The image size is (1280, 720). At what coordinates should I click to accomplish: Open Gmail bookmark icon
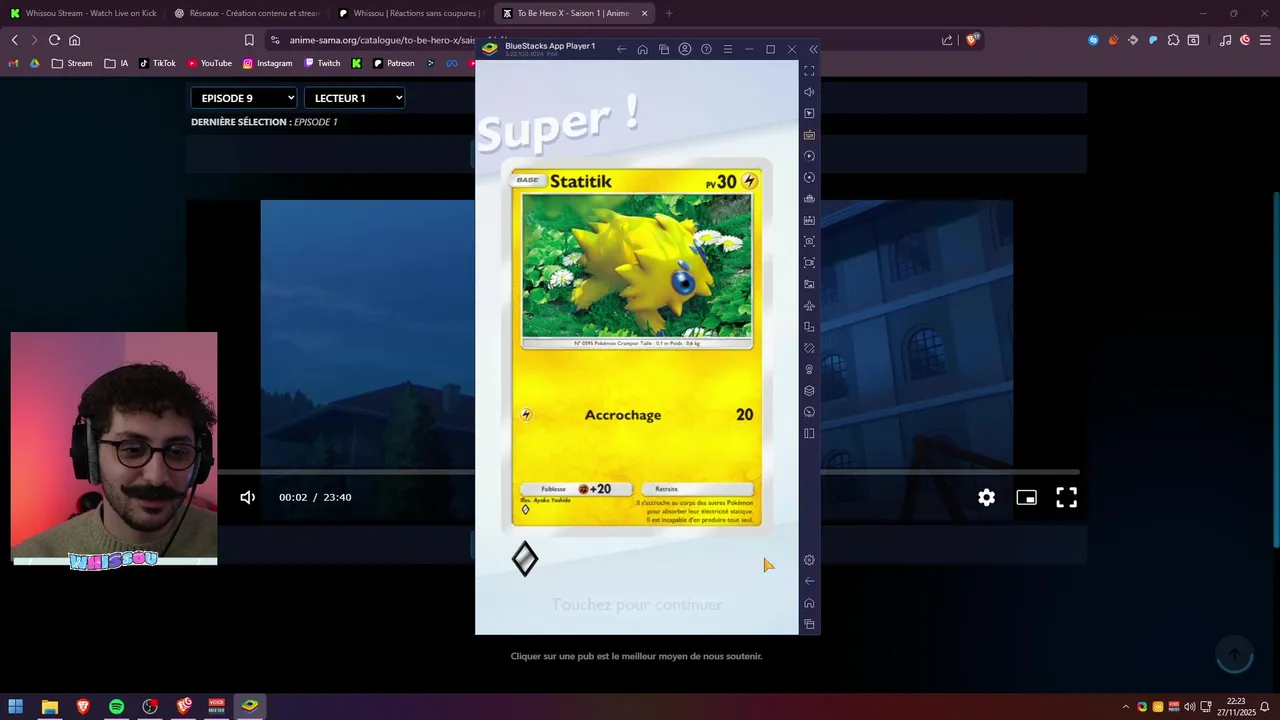(x=13, y=63)
